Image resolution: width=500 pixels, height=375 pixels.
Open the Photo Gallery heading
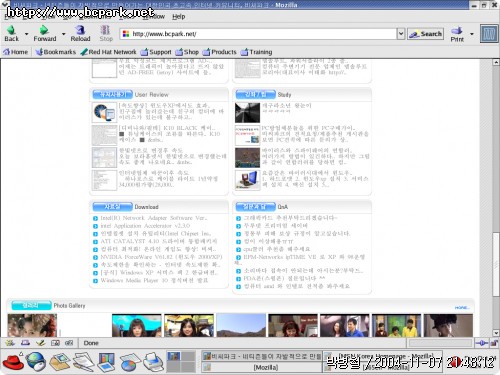click(69, 305)
